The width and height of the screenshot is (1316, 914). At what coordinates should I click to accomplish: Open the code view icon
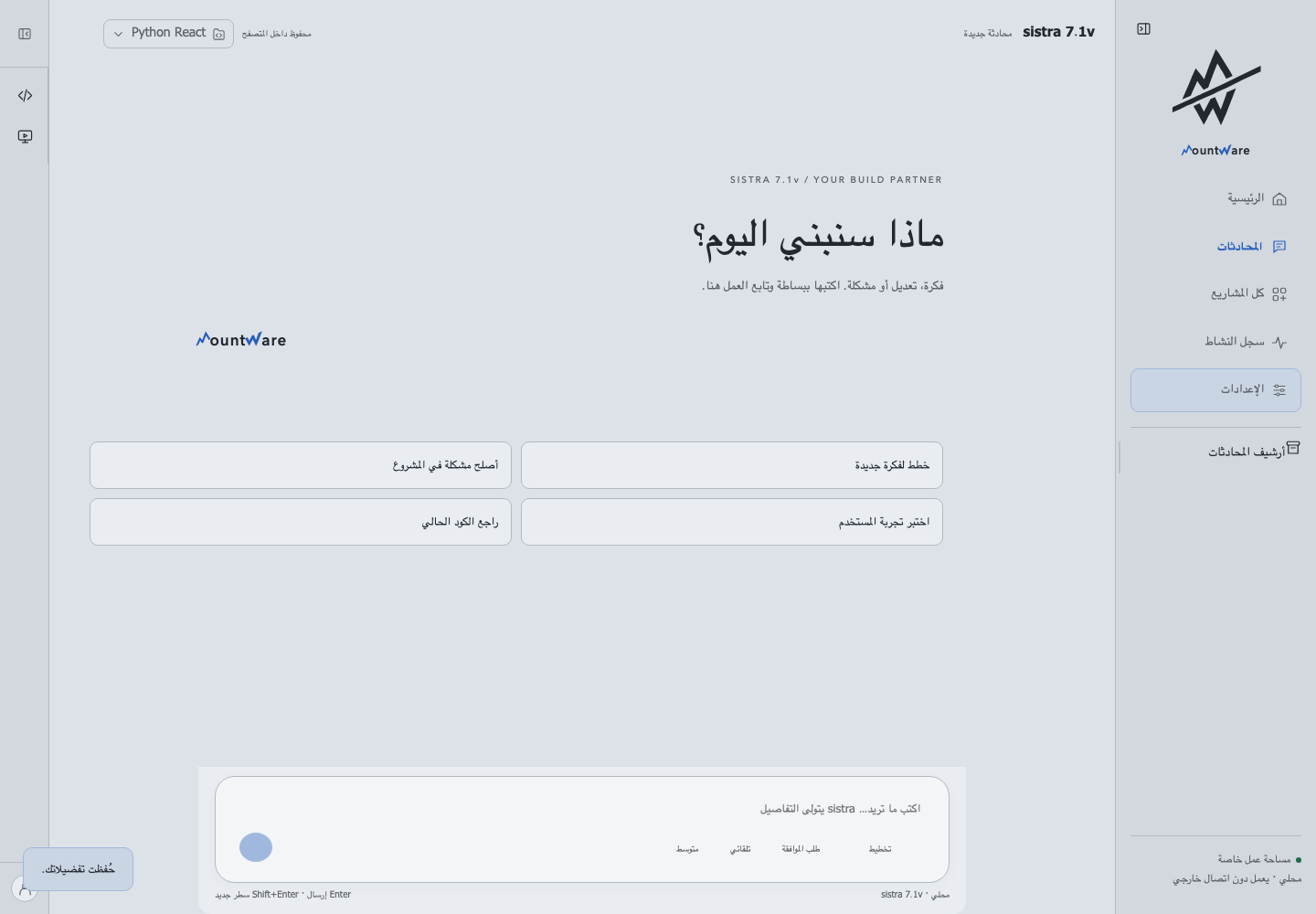pos(25,95)
